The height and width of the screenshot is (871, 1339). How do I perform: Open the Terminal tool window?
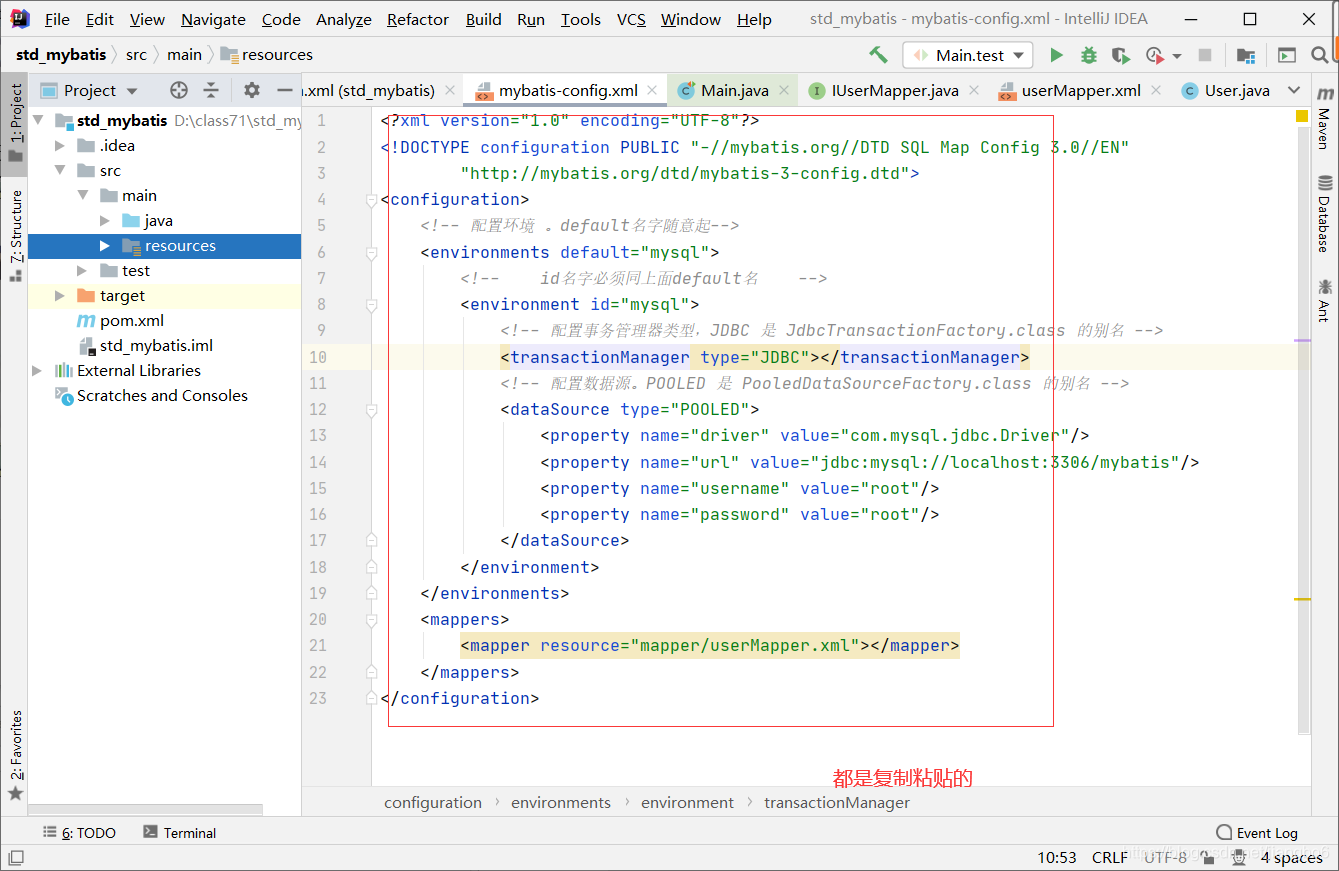point(179,833)
